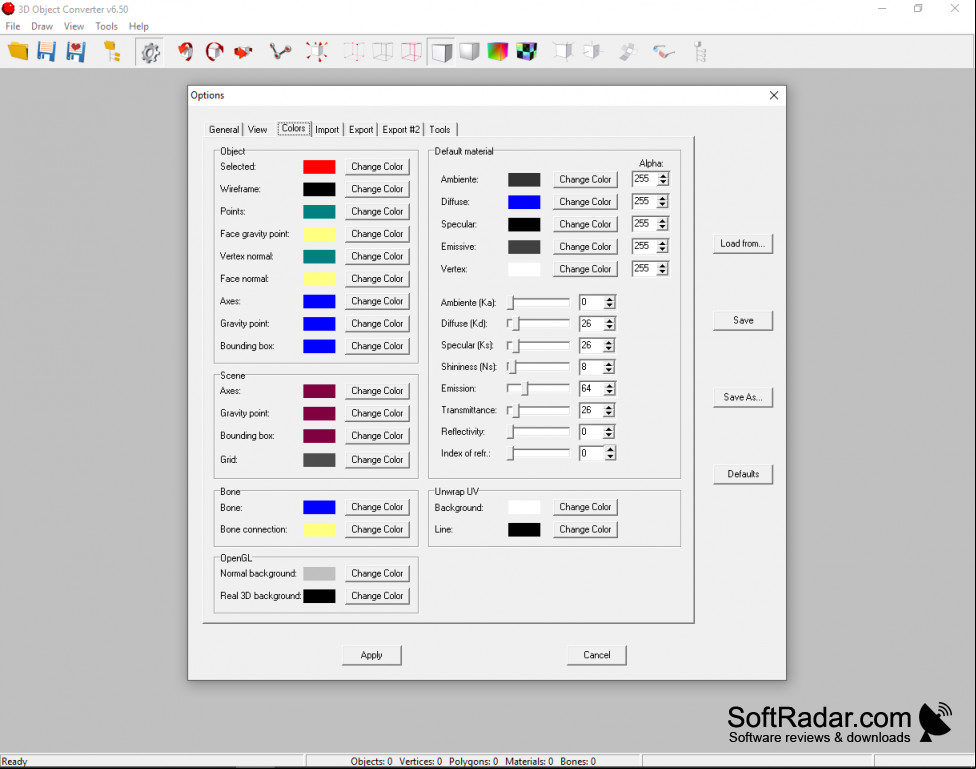Click the Load from... button
The width and height of the screenshot is (976, 769).
[743, 243]
